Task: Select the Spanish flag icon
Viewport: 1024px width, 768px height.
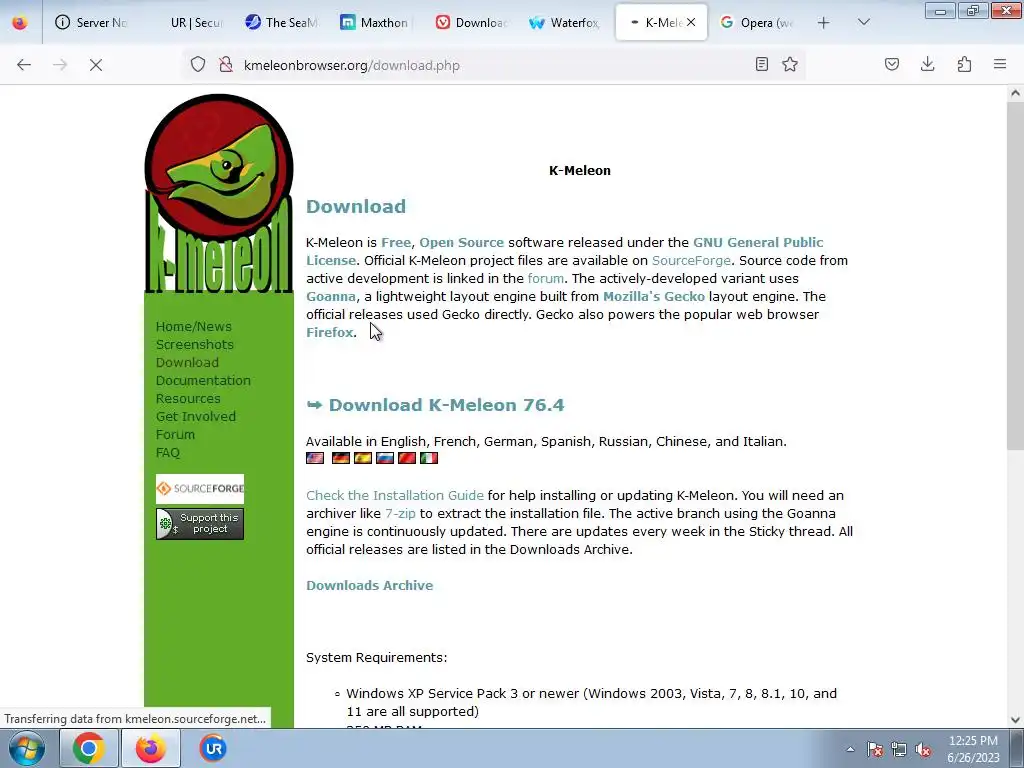Action: (362, 458)
